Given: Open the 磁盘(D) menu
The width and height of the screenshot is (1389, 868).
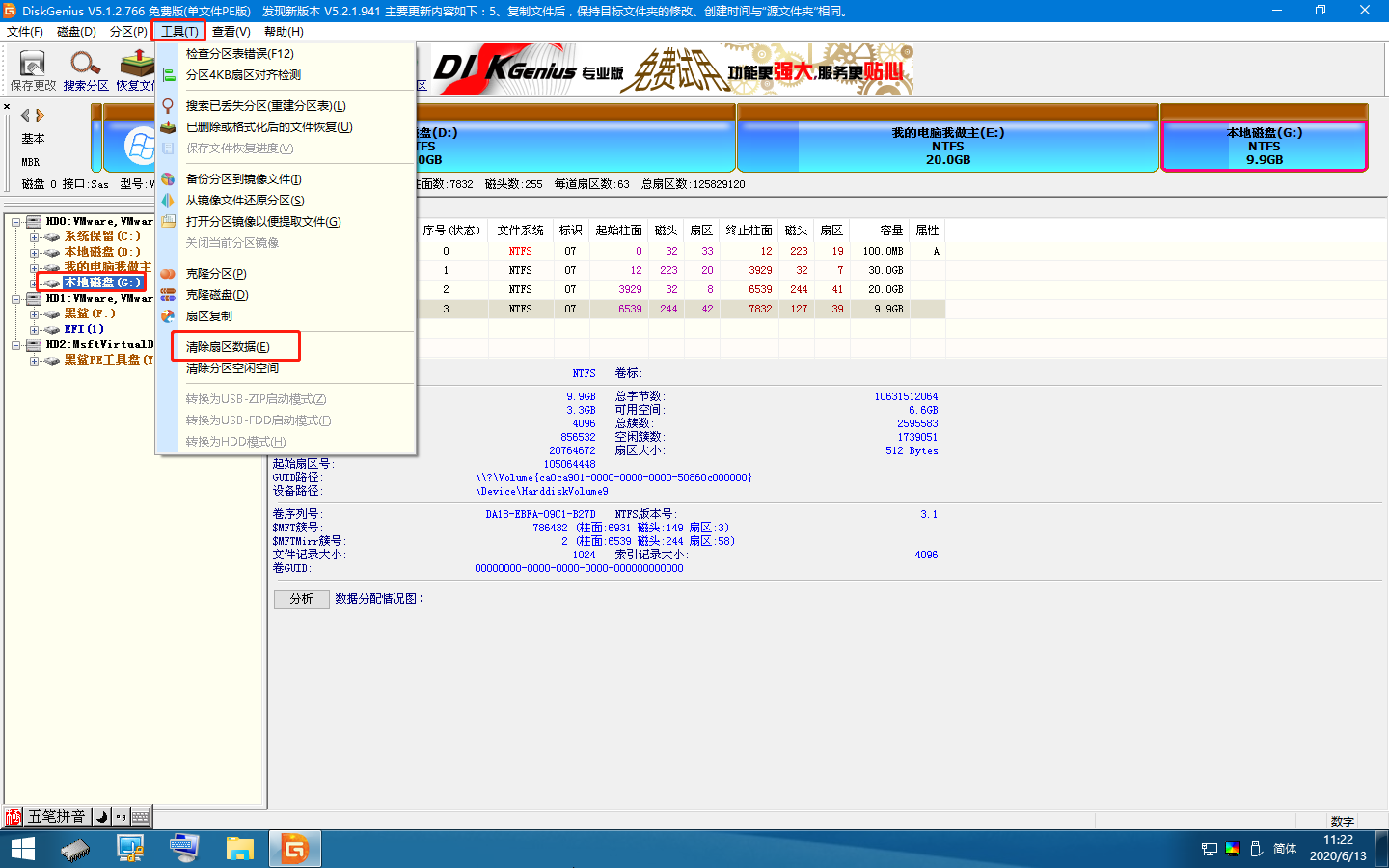Looking at the screenshot, I should point(77,32).
